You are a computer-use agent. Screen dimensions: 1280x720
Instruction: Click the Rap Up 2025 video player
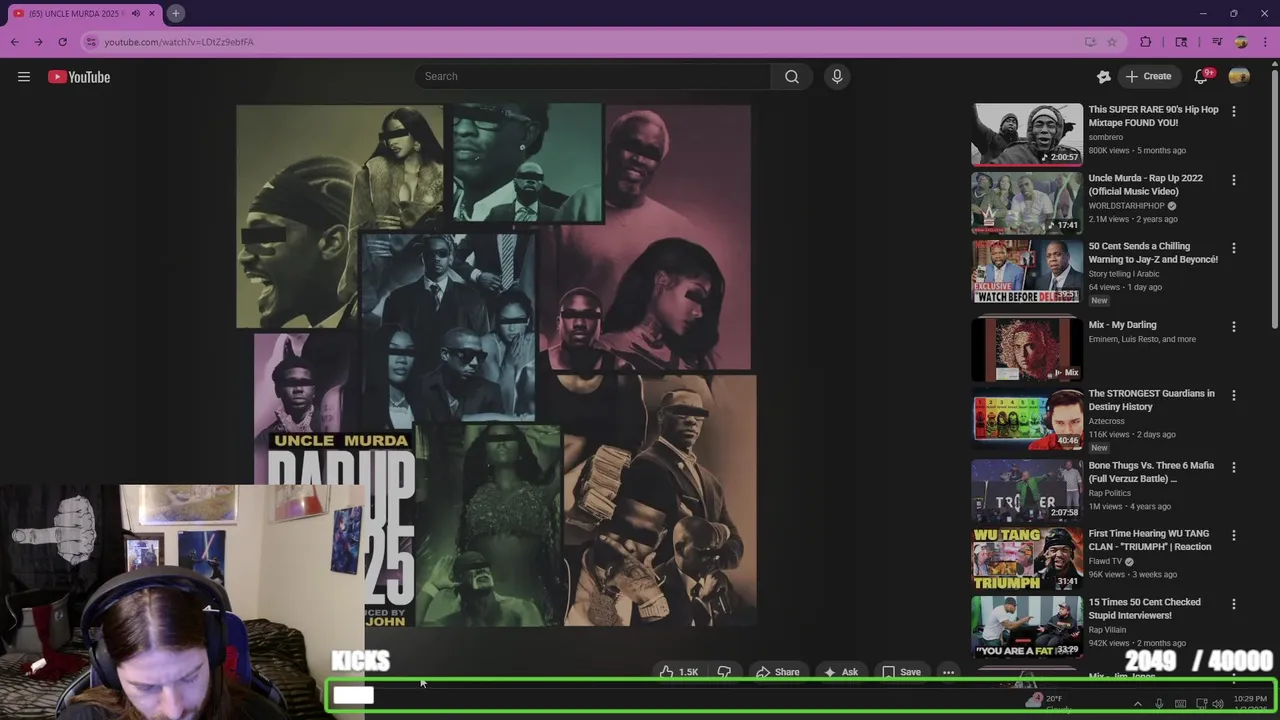[x=496, y=365]
